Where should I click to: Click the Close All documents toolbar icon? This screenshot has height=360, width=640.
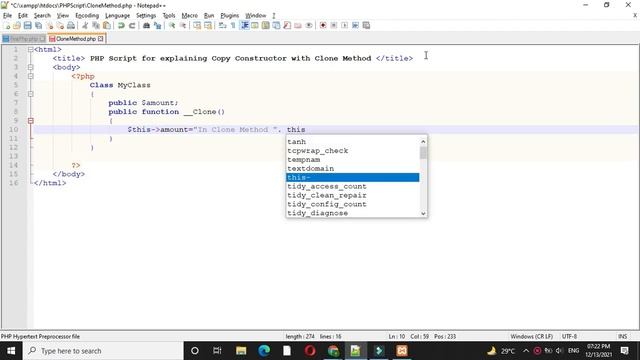[60, 25]
